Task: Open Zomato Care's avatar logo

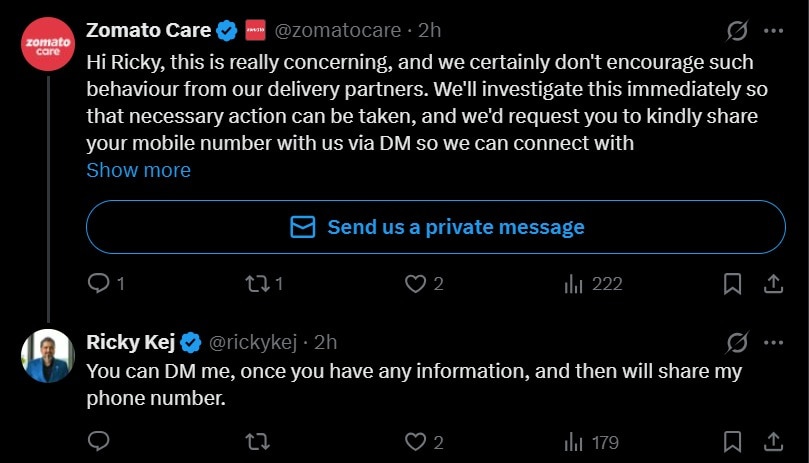Action: (x=48, y=44)
